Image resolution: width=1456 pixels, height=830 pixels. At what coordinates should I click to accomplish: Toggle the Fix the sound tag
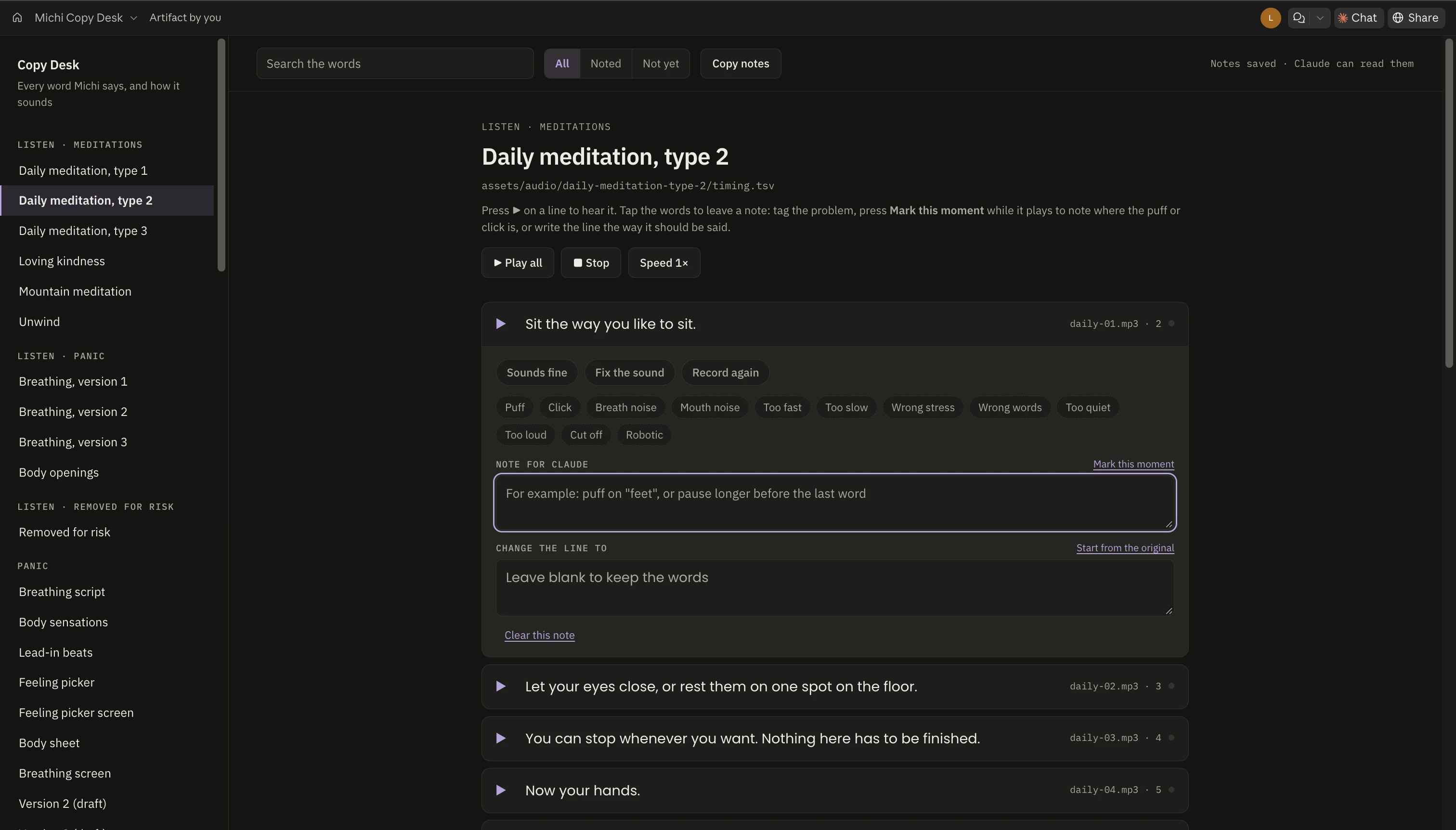coord(629,372)
